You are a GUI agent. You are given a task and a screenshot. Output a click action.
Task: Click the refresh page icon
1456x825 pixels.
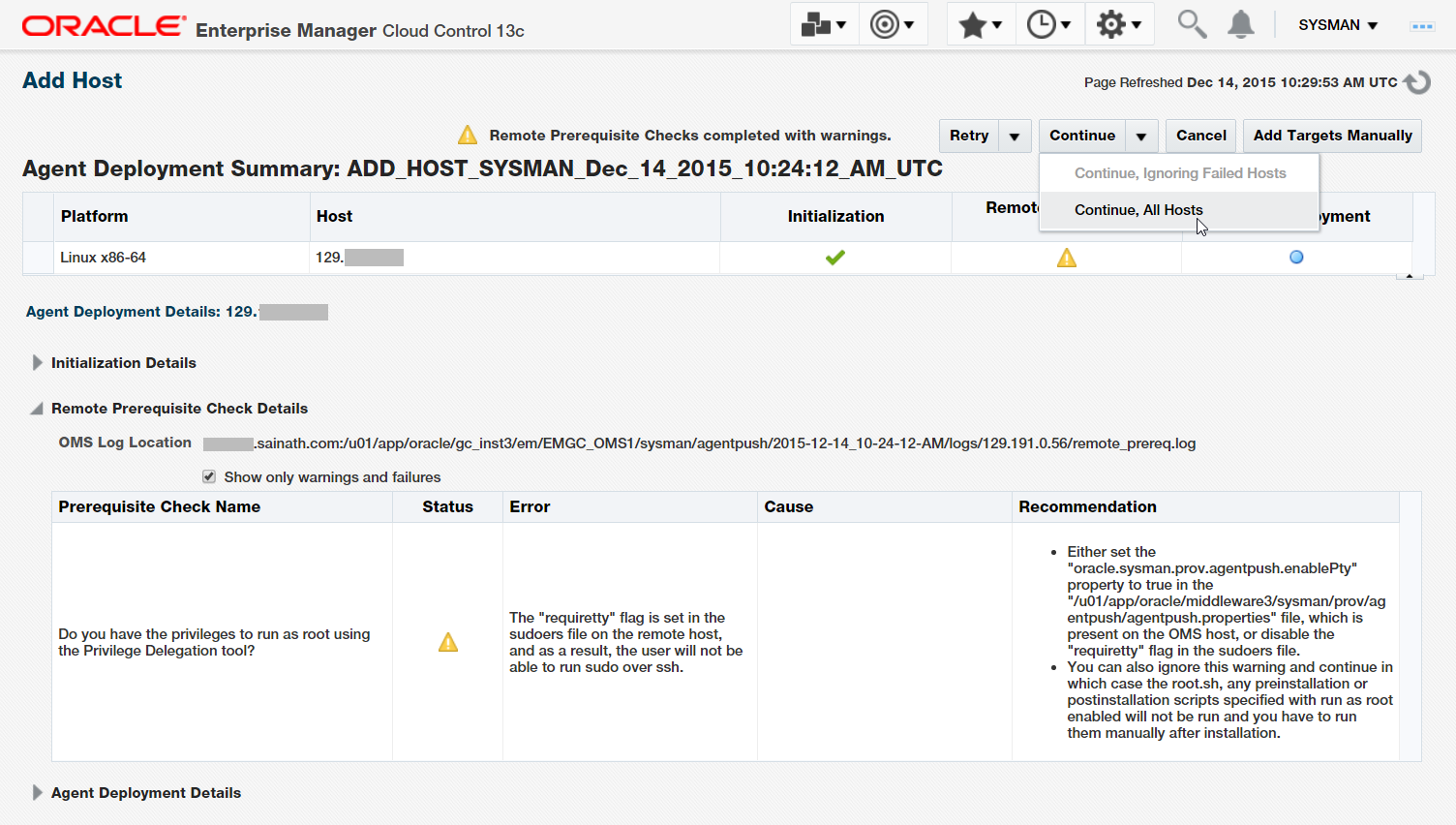click(x=1417, y=82)
